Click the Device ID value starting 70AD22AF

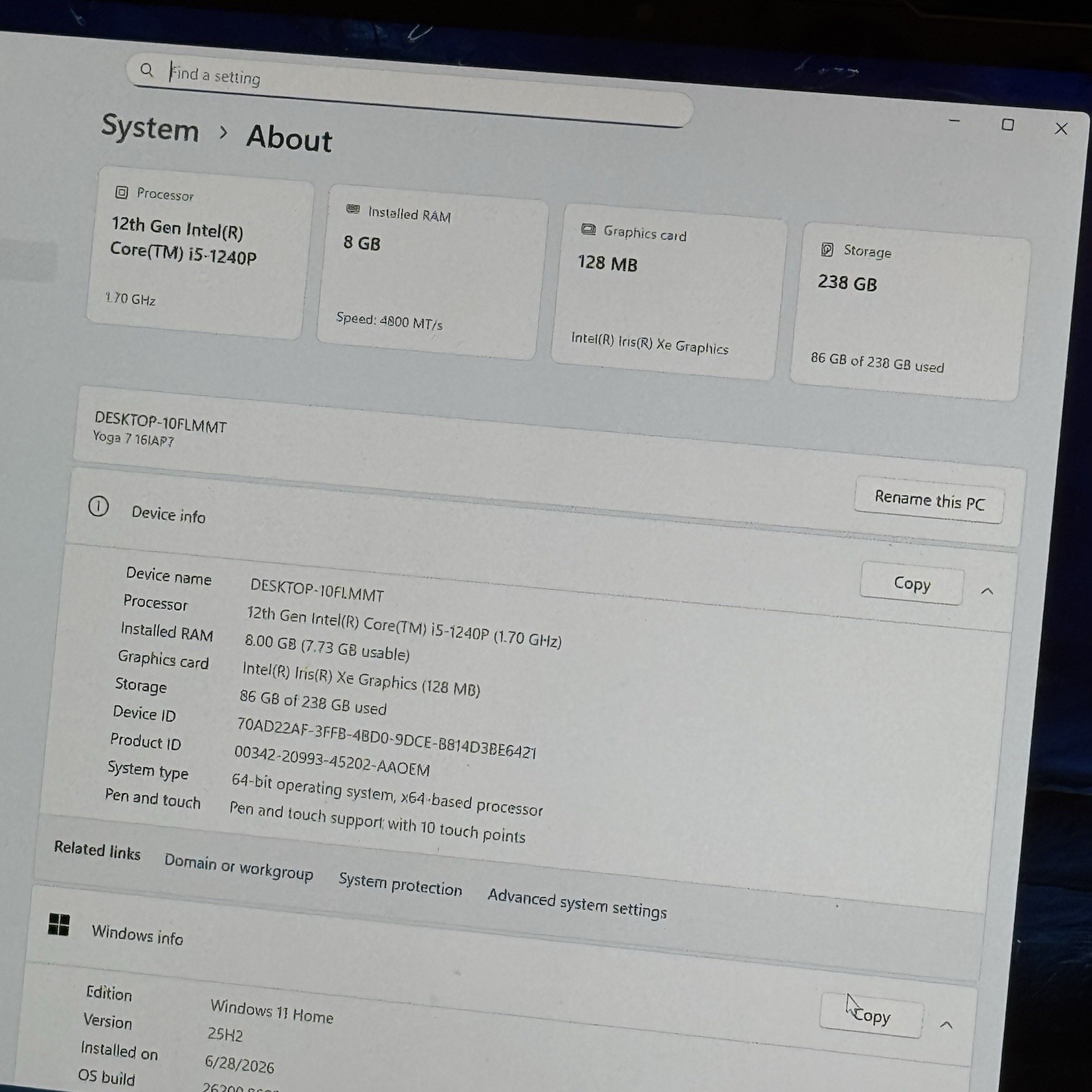click(x=386, y=738)
